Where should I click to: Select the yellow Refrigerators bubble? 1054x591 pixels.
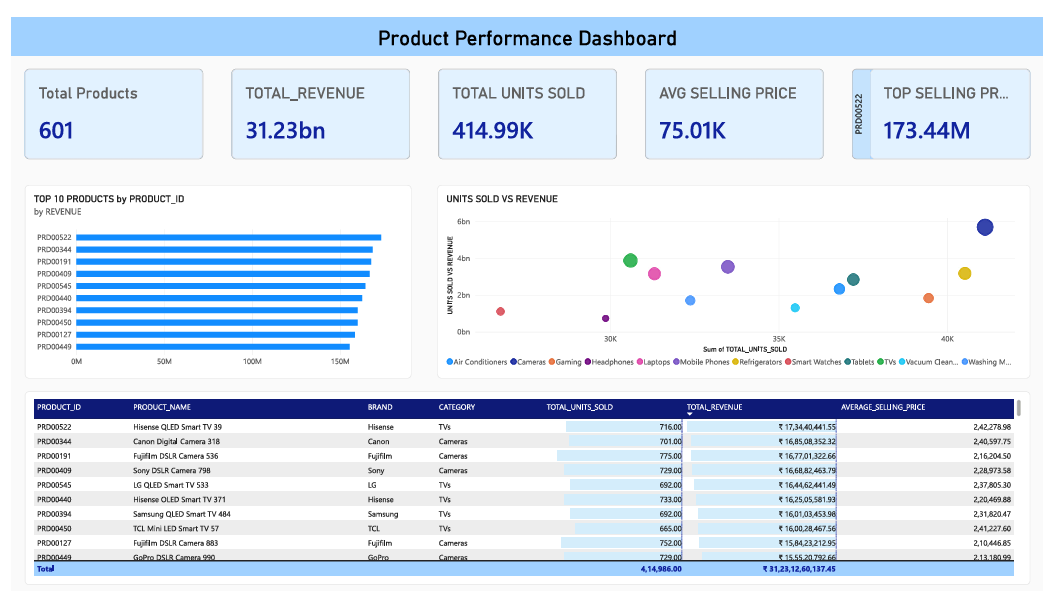point(965,273)
